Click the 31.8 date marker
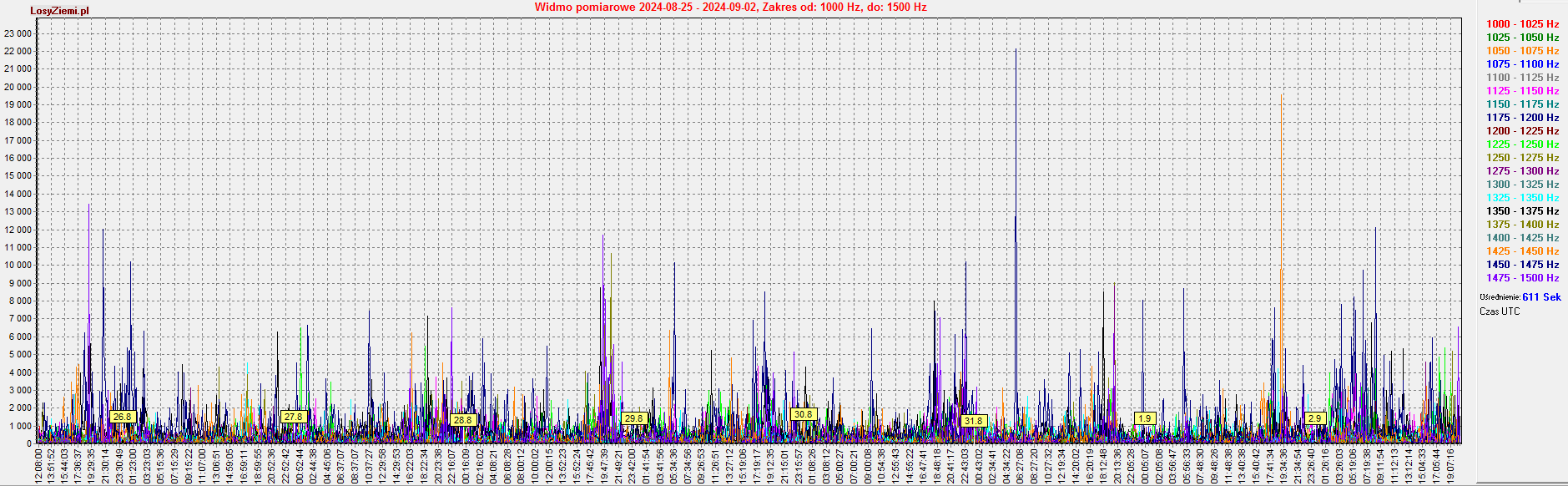 pyautogui.click(x=973, y=421)
